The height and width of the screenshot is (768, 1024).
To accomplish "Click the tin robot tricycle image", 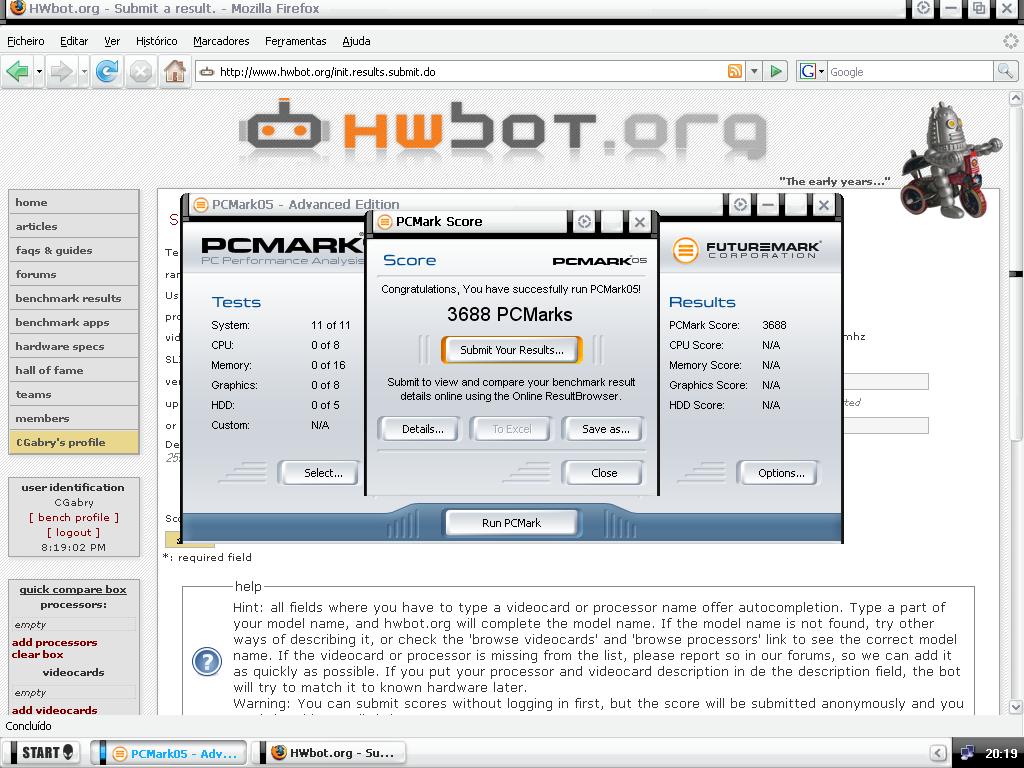I will 950,160.
